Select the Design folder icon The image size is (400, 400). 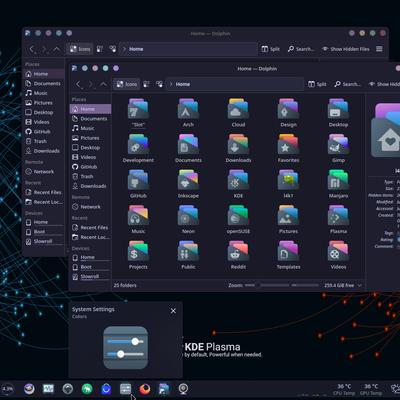point(288,109)
